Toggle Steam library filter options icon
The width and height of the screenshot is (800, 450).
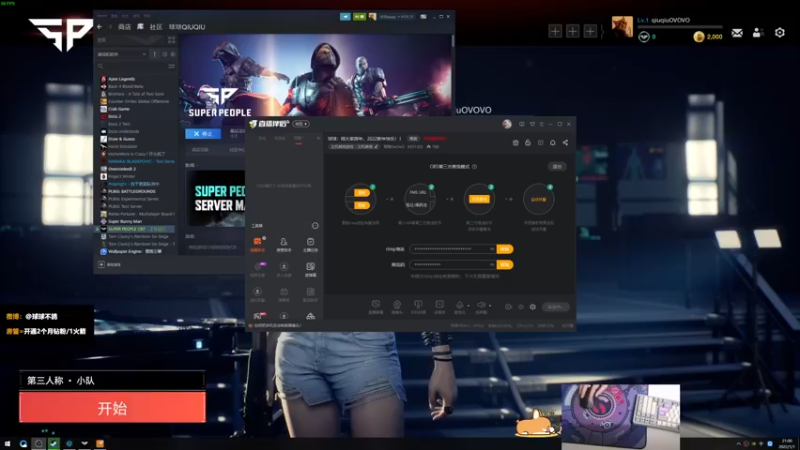(x=171, y=66)
